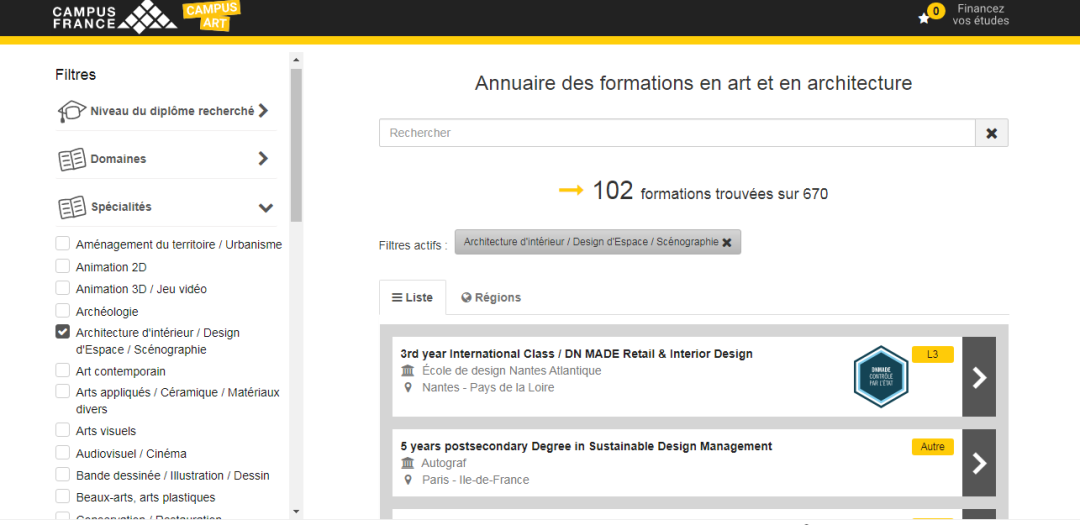Click the open book icon beside Spécialités
The image size is (1080, 525).
pos(72,207)
